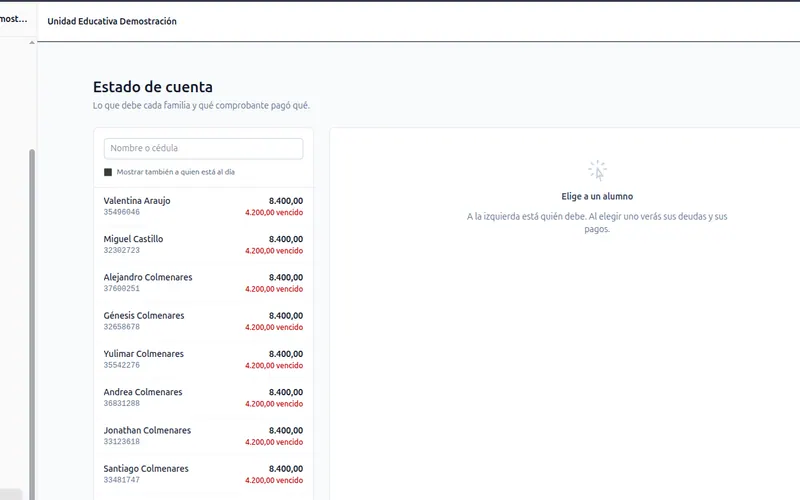Open Yulimar Colmenares account statement
The width and height of the screenshot is (800, 500).
click(203, 359)
